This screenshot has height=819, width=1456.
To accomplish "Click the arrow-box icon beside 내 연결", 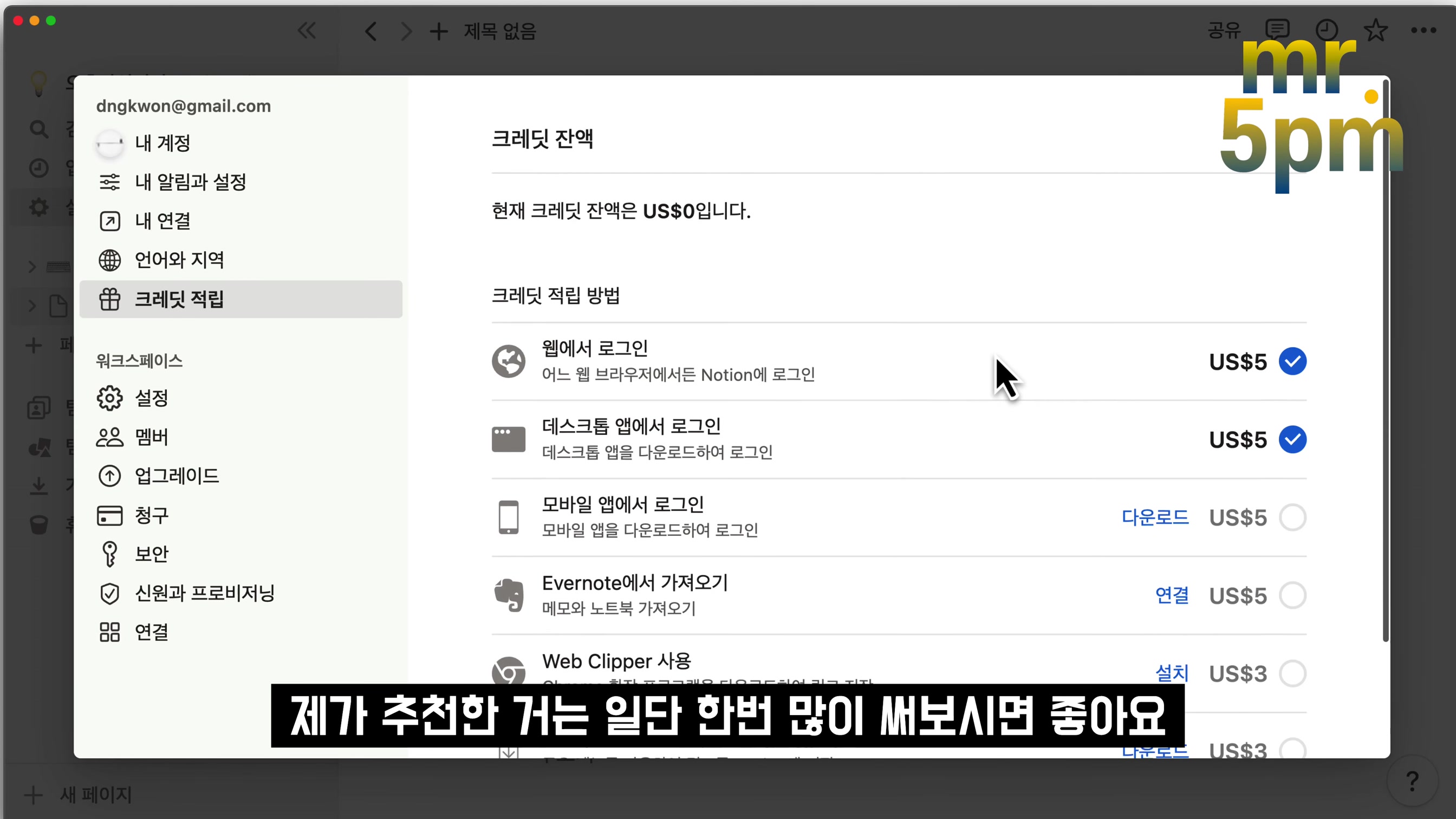I will tap(109, 221).
